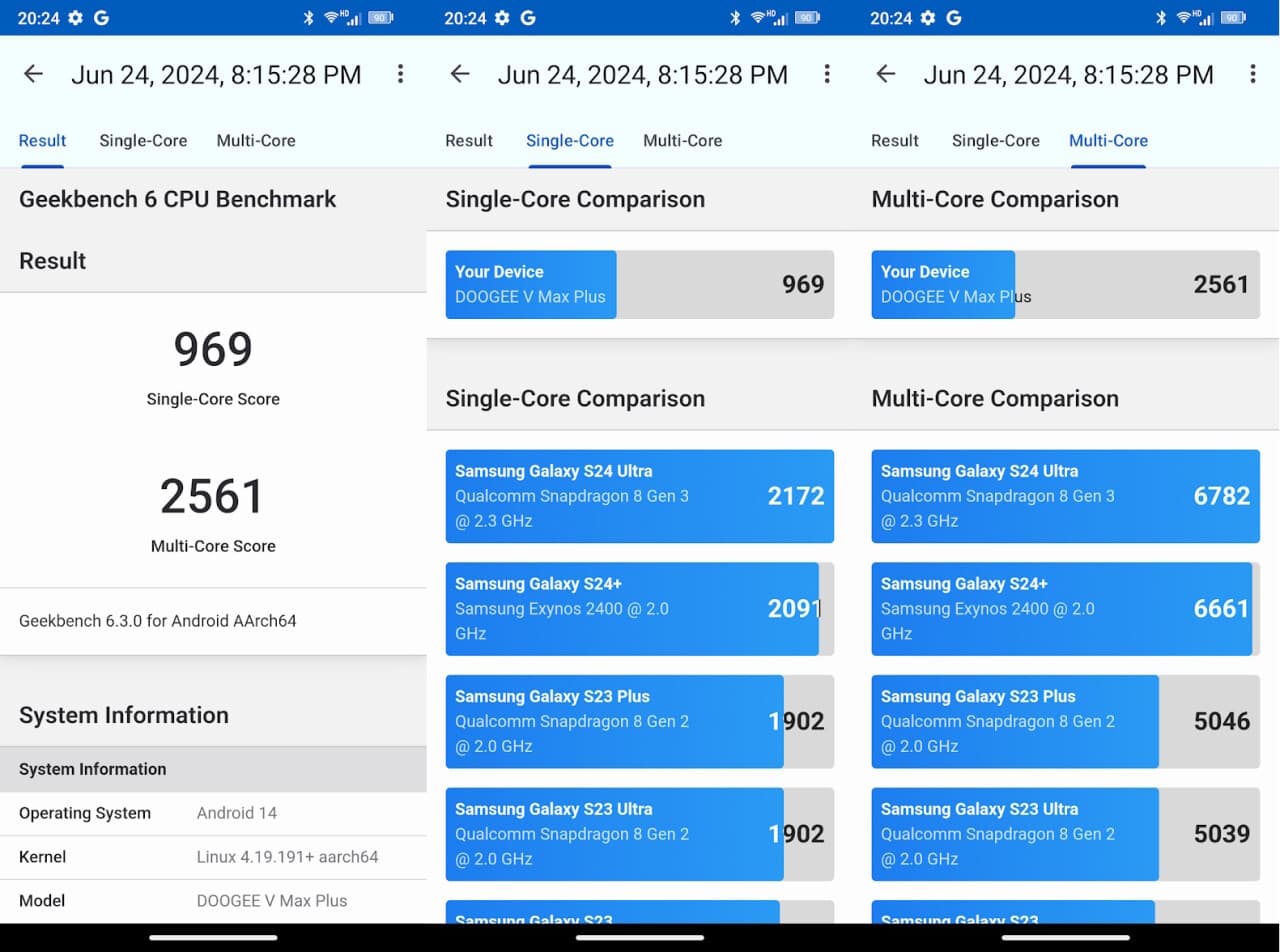Tap the date title on the Result screen
The height and width of the screenshot is (952, 1280).
[216, 75]
